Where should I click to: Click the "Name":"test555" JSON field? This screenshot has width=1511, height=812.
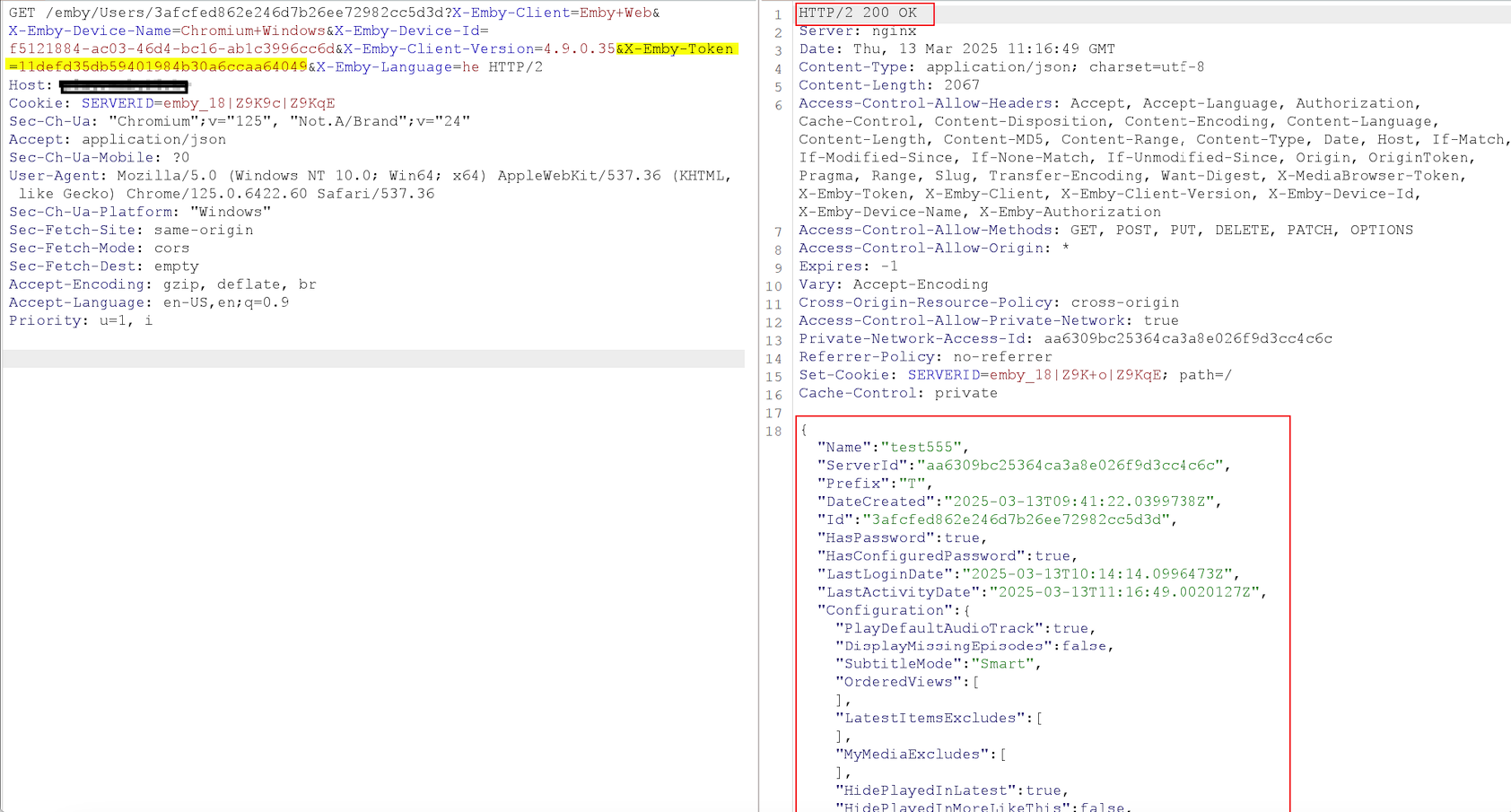click(x=888, y=446)
